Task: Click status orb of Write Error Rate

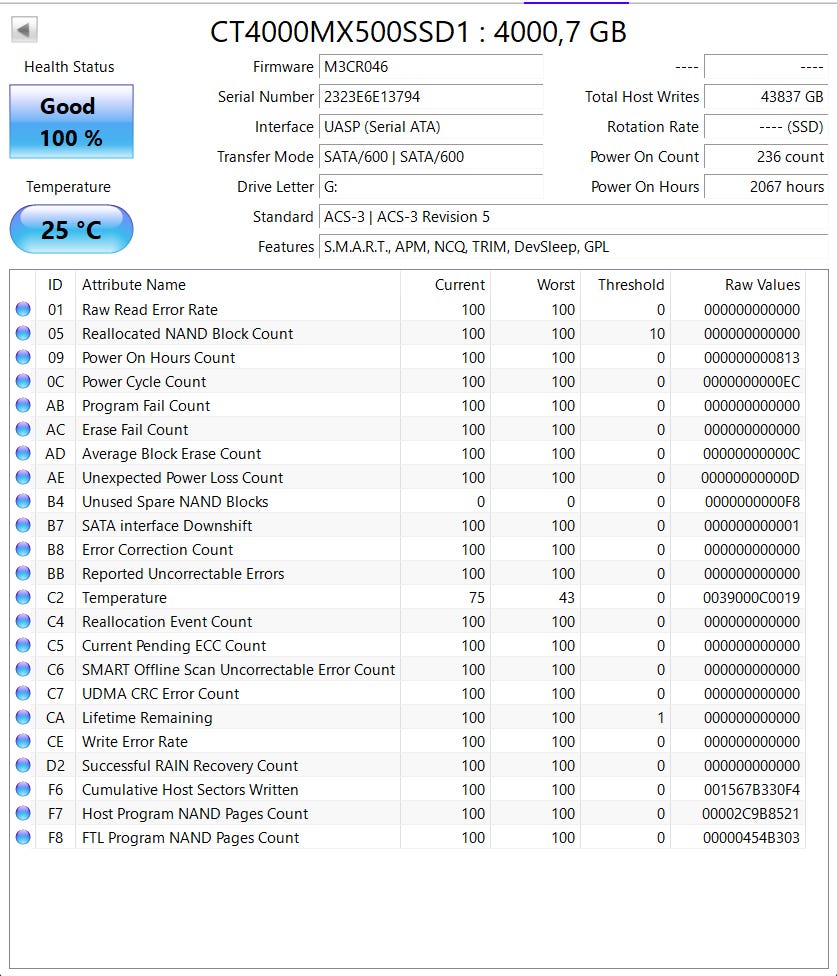Action: [x=23, y=741]
